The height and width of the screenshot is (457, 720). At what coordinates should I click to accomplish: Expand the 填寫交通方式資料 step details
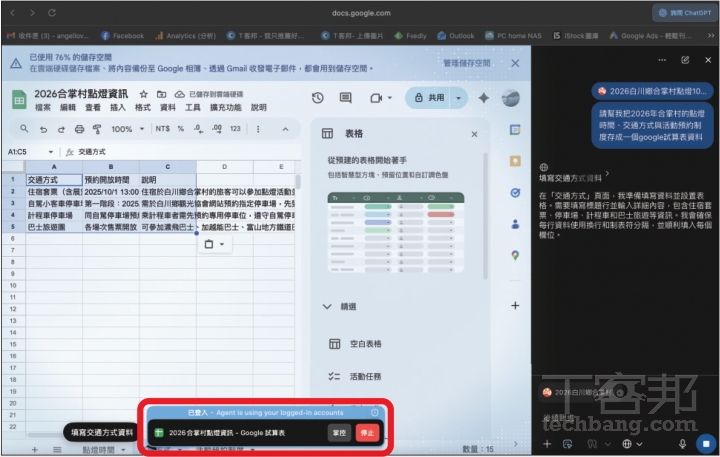[608, 174]
